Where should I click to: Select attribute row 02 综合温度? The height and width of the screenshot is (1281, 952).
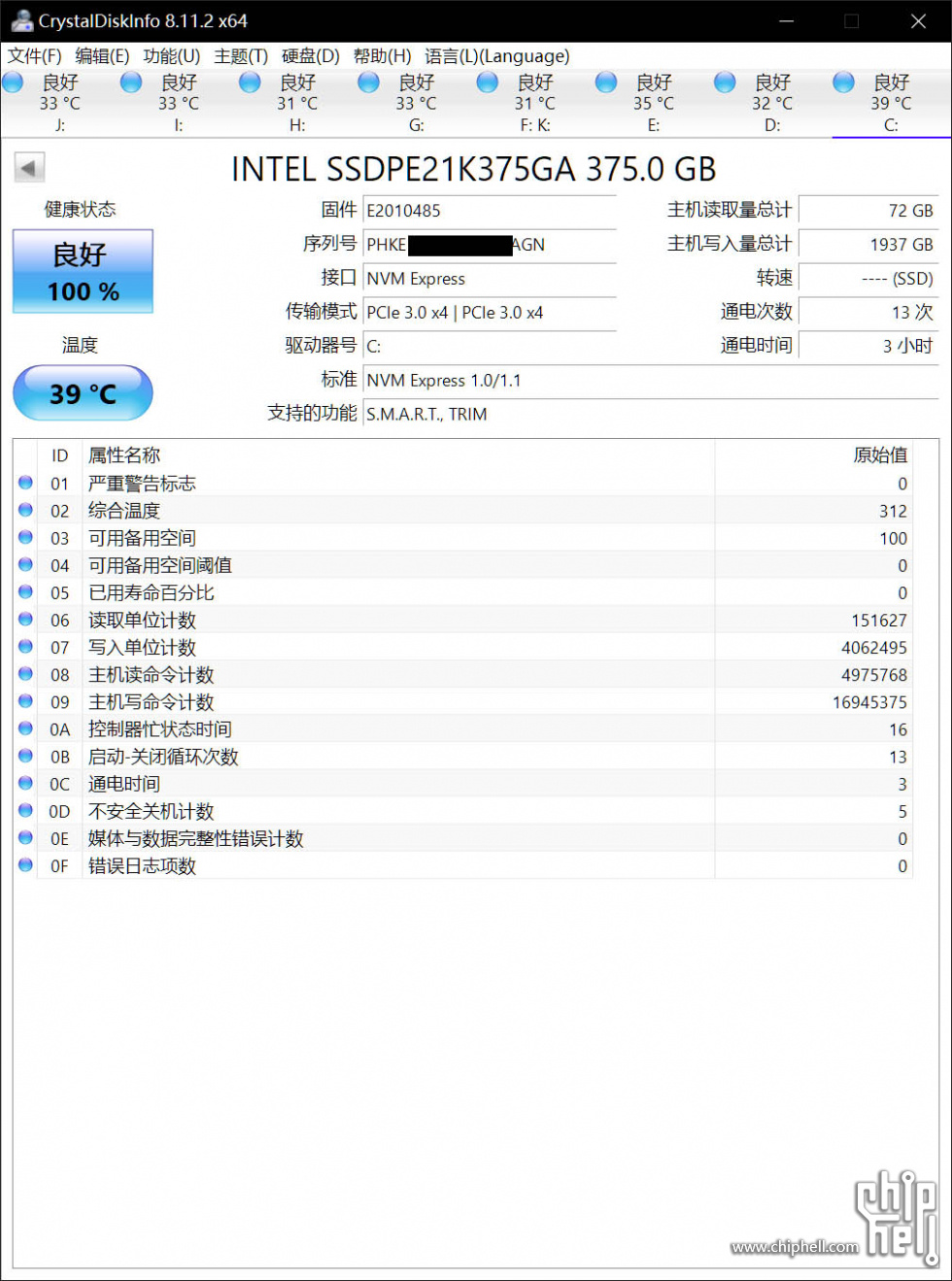pos(462,511)
